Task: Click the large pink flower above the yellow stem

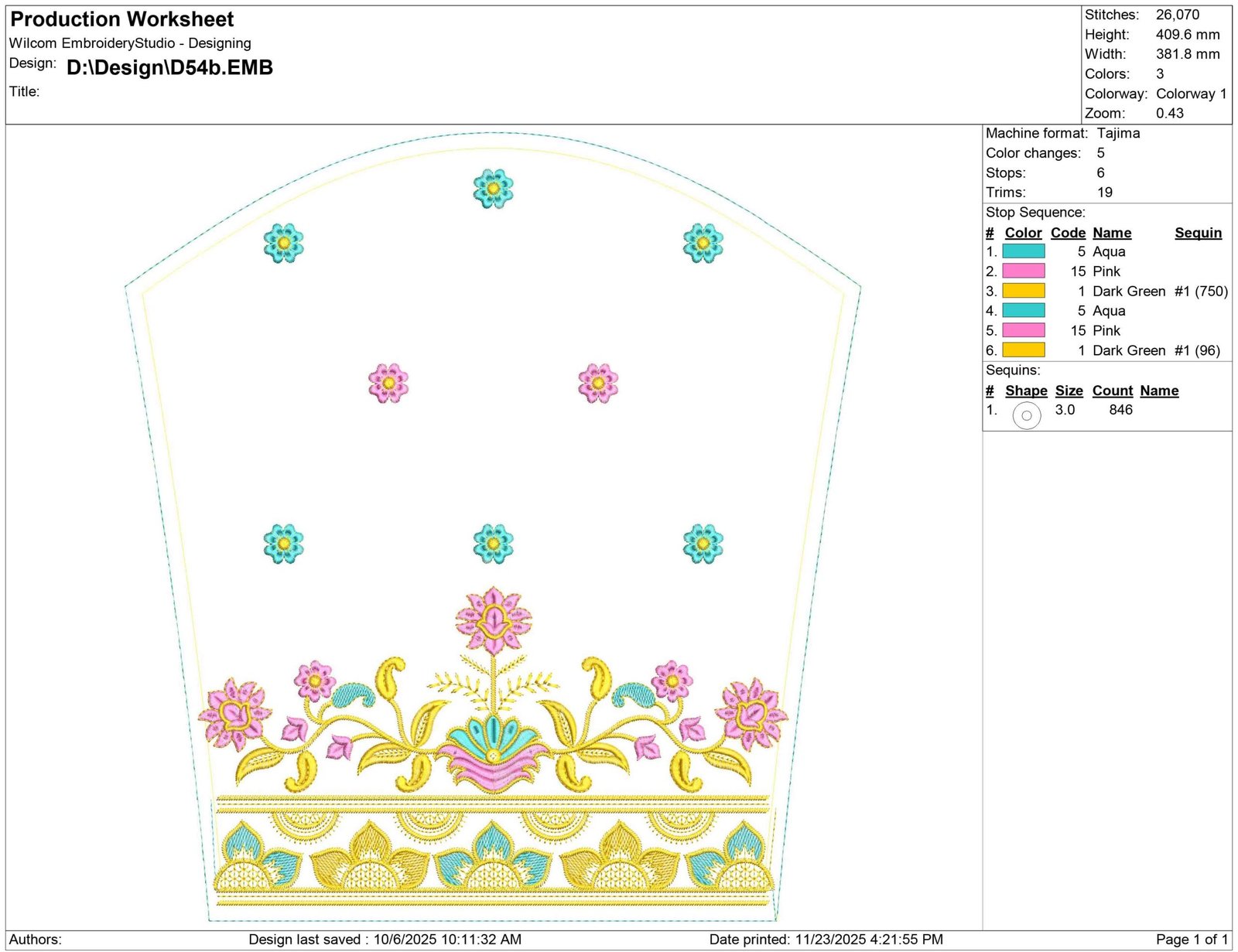Action: tap(493, 620)
